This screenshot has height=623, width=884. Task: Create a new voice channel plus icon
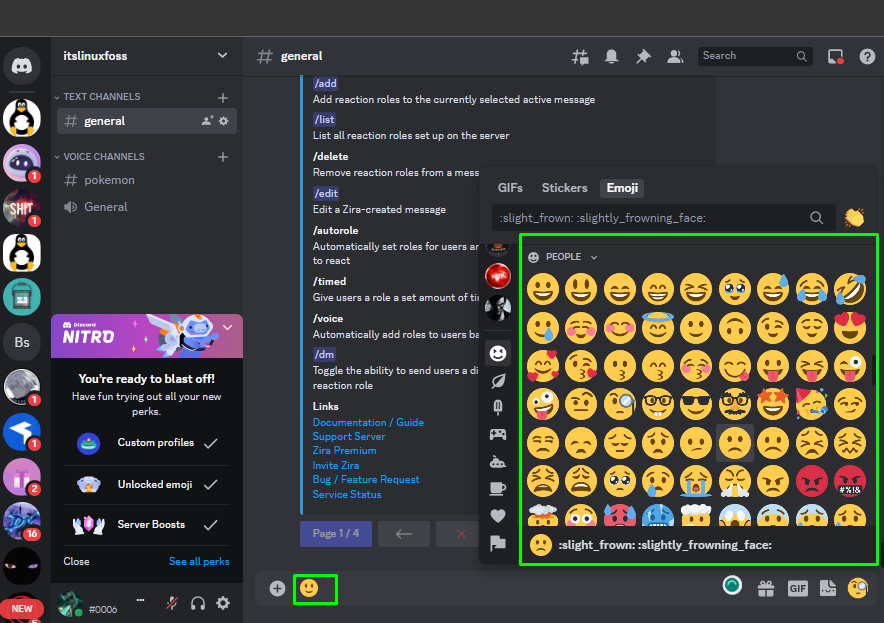(223, 157)
